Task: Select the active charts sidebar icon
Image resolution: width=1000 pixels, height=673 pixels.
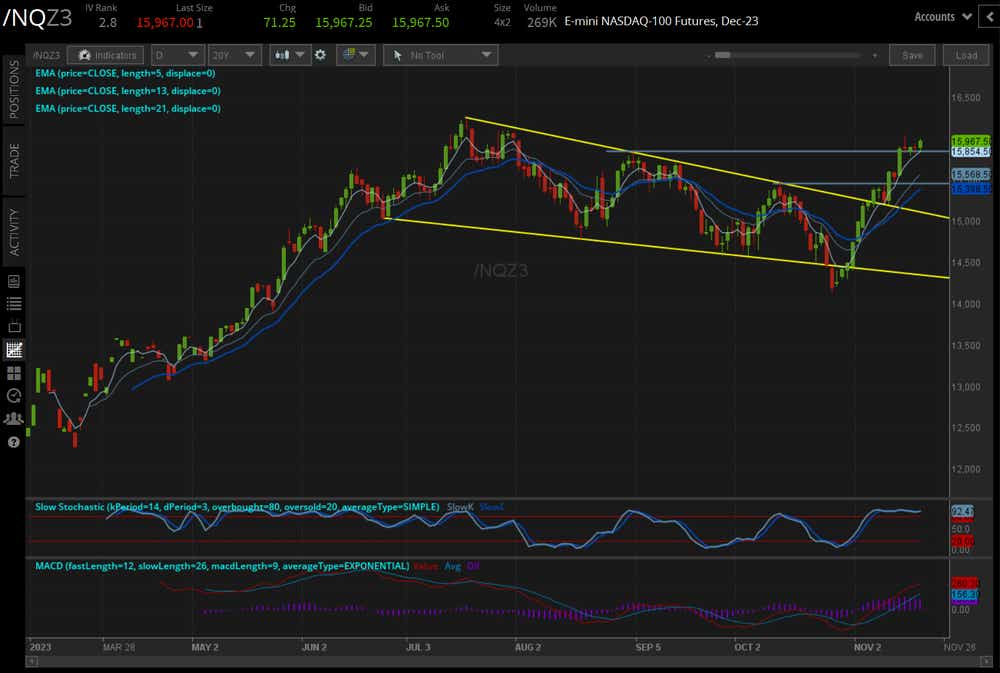Action: click(13, 350)
